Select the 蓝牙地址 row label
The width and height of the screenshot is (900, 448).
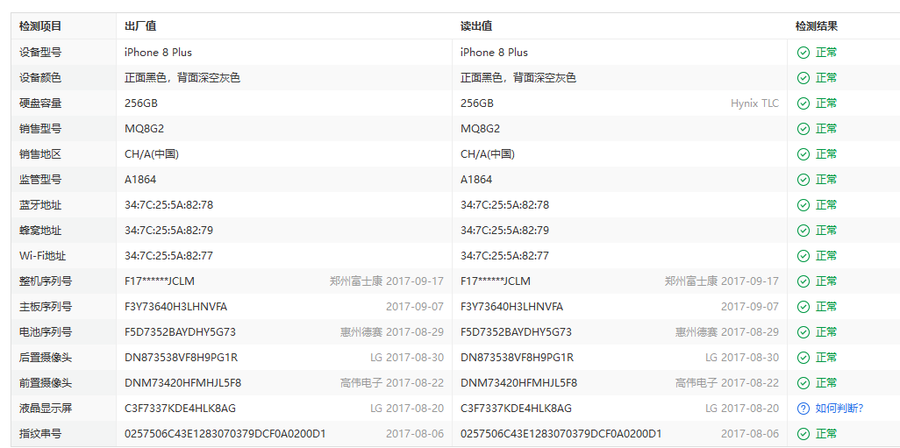coord(40,205)
